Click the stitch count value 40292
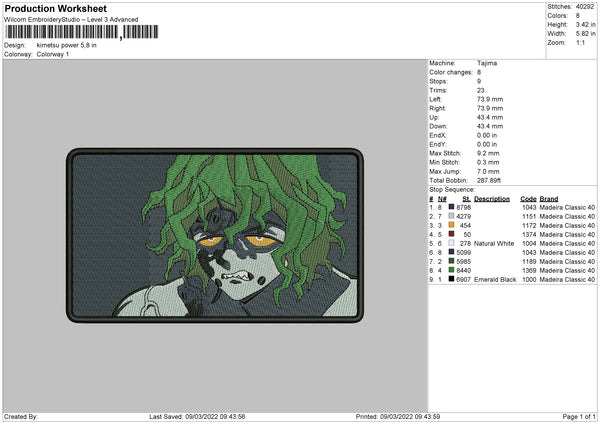Image resolution: width=600 pixels, height=424 pixels. pyautogui.click(x=585, y=7)
